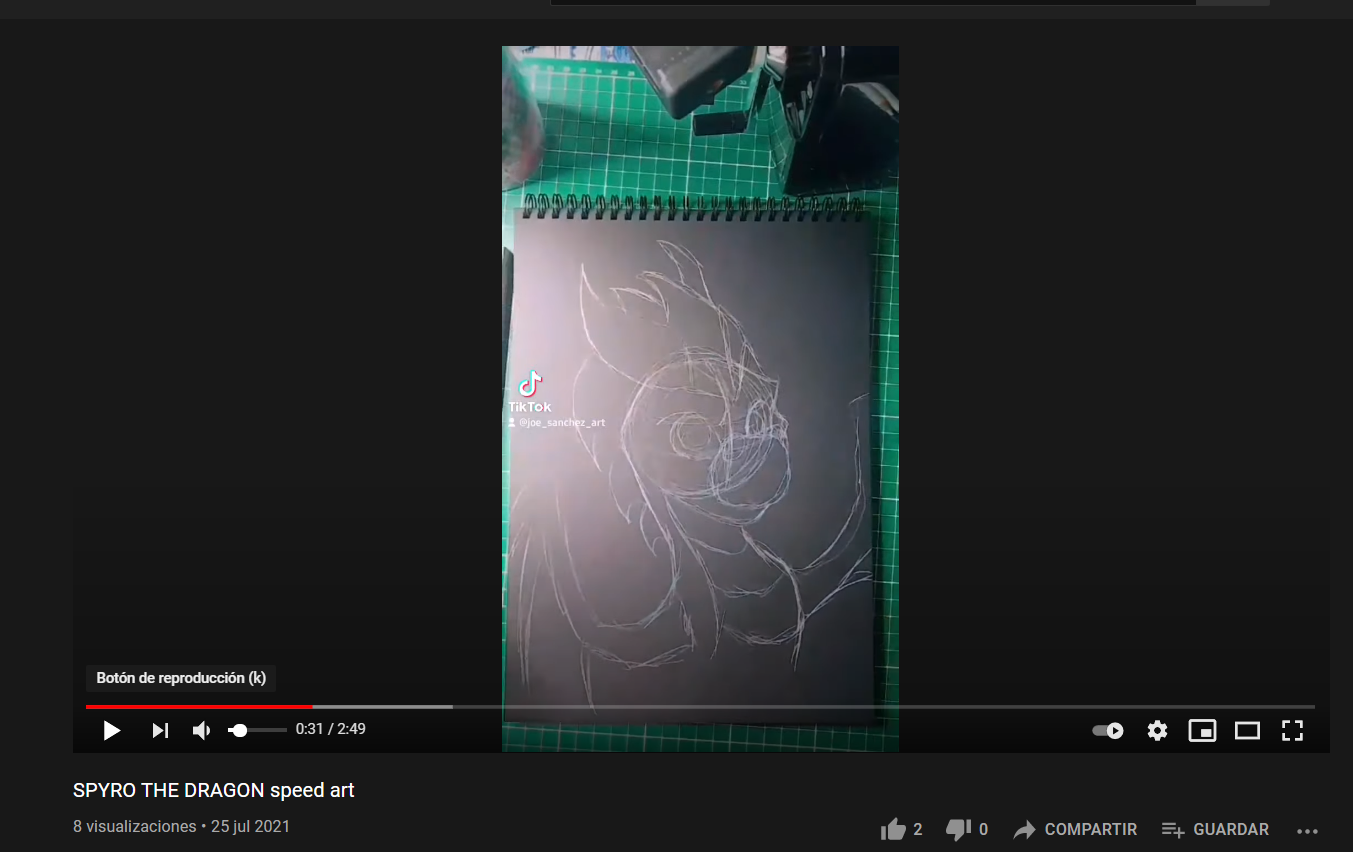Play the video with the play button
1353x852 pixels.
point(112,731)
